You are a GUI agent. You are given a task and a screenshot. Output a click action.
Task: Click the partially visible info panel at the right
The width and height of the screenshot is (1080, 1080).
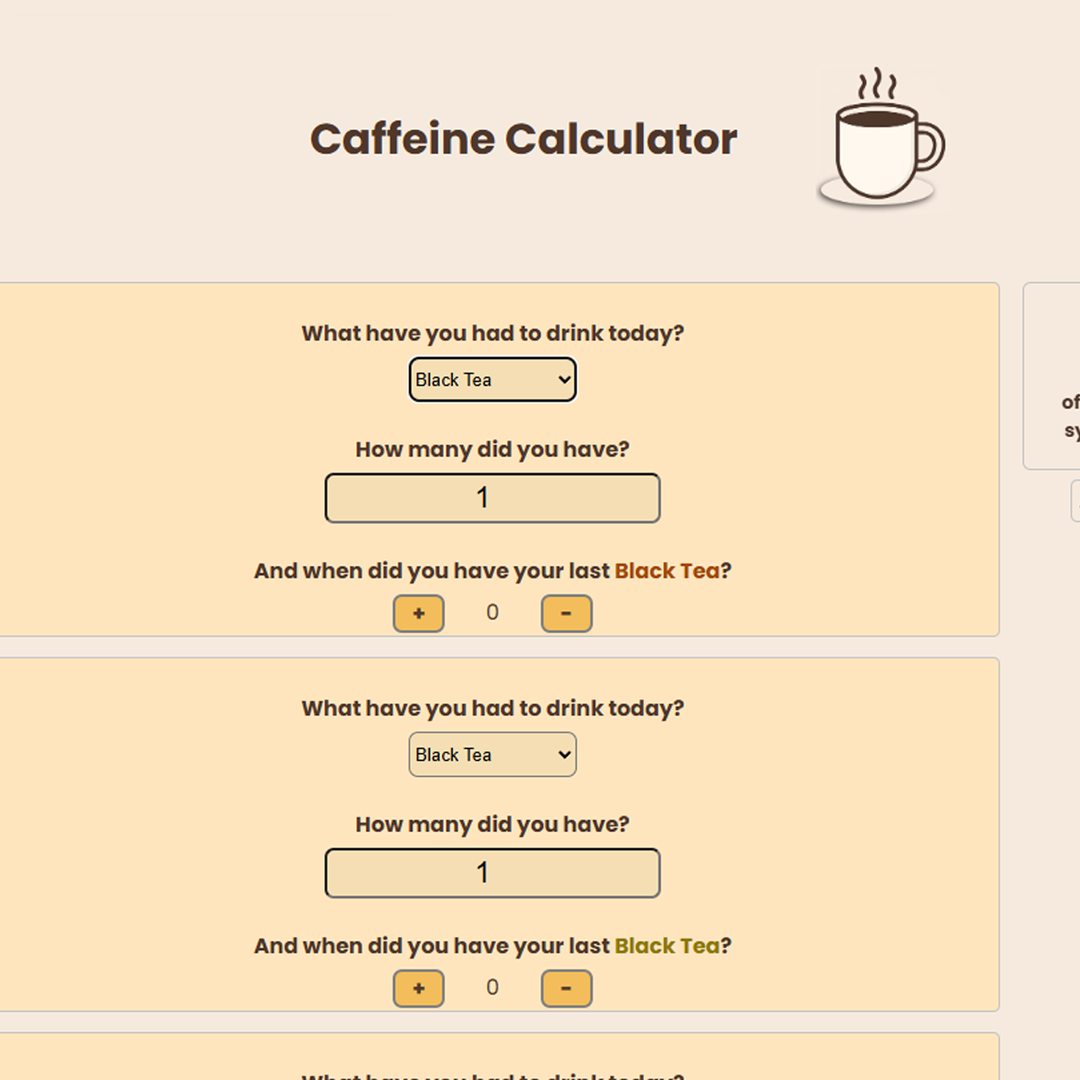[1052, 376]
